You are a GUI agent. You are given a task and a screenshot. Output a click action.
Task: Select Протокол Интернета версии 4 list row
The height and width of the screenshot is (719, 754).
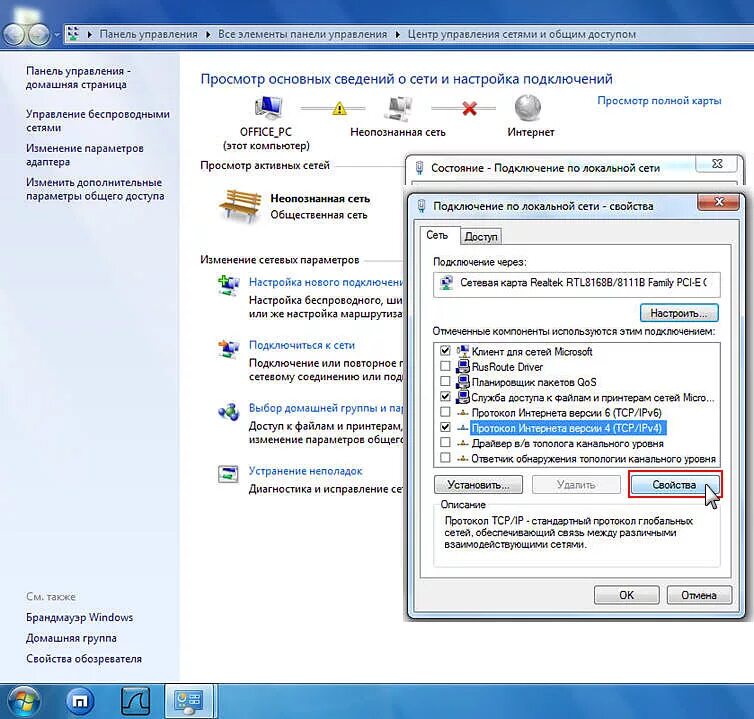[x=577, y=428]
